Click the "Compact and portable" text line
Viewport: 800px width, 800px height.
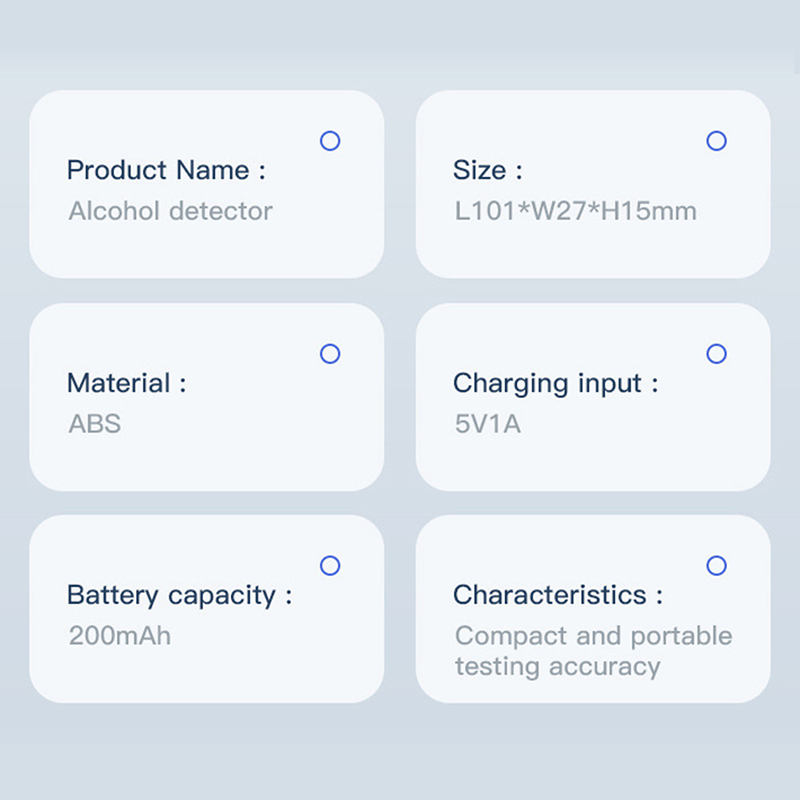[593, 636]
